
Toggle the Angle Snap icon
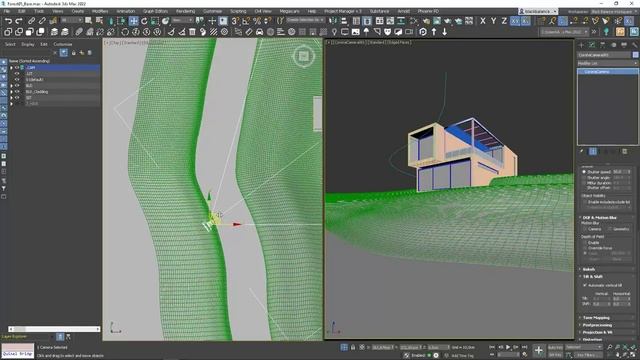(x=246, y=21)
